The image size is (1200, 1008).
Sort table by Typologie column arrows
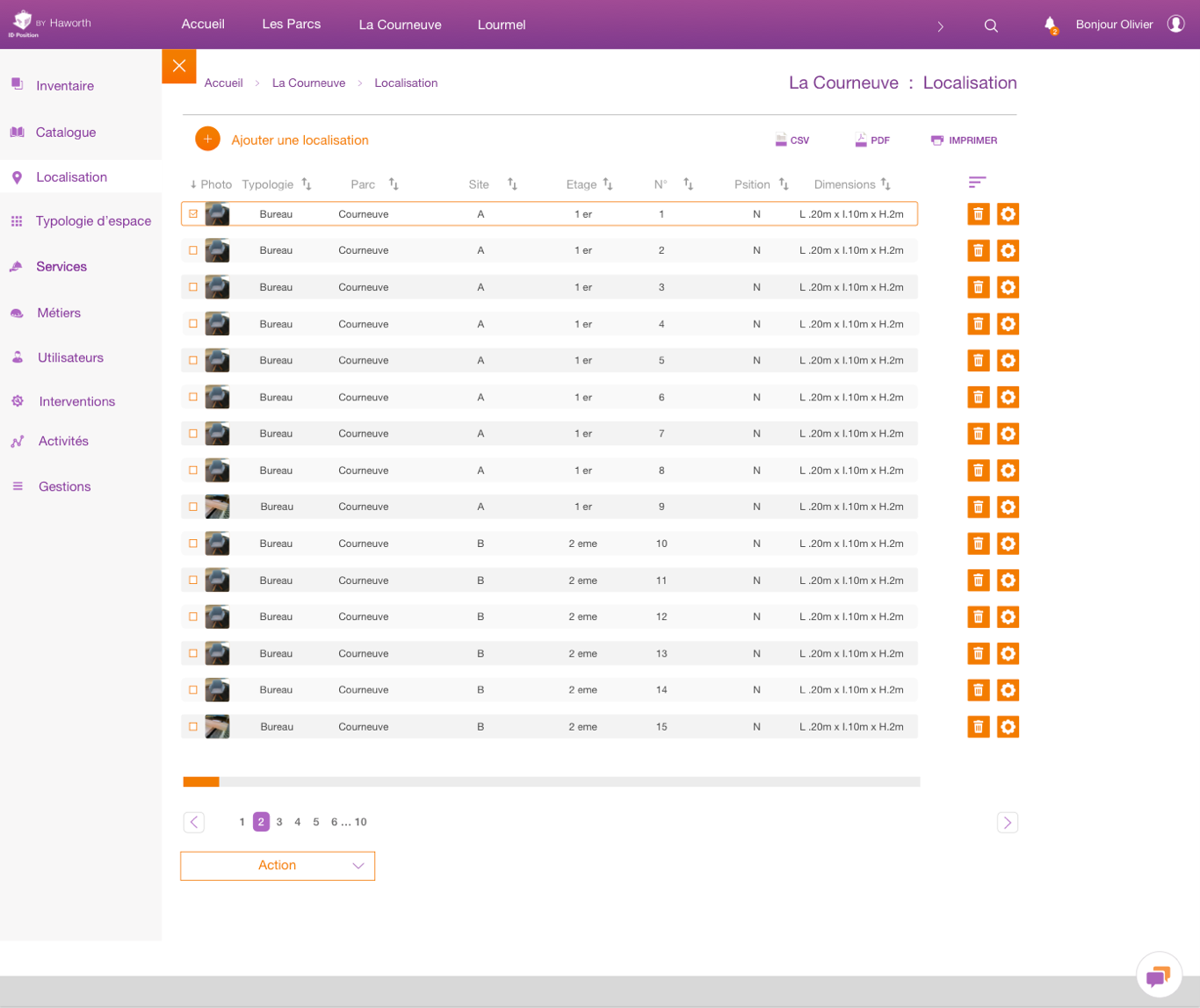pos(307,184)
